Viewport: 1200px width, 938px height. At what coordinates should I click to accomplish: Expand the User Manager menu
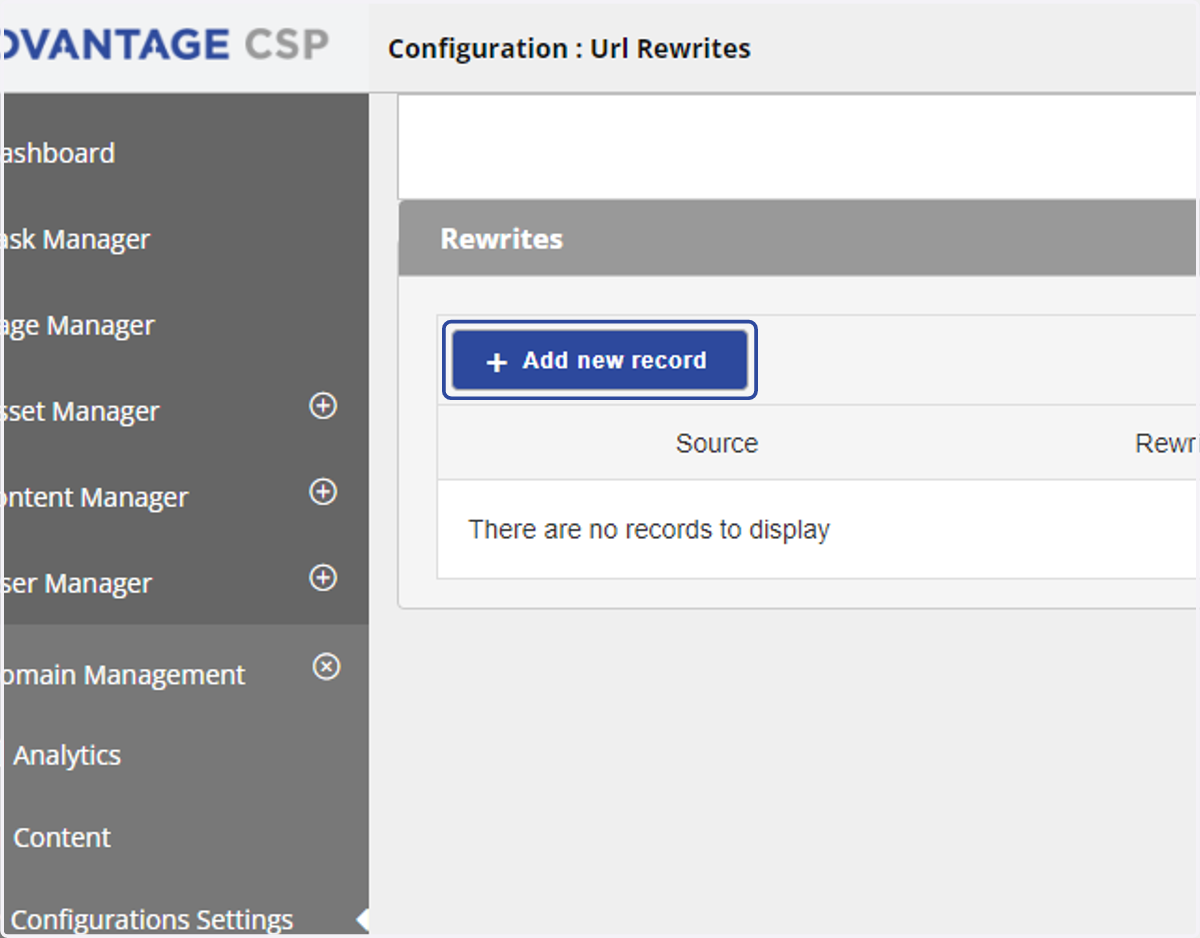pos(323,578)
